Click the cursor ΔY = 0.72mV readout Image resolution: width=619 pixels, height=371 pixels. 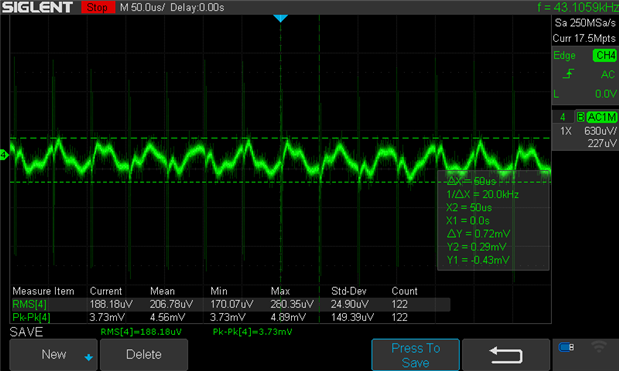pyautogui.click(x=478, y=234)
